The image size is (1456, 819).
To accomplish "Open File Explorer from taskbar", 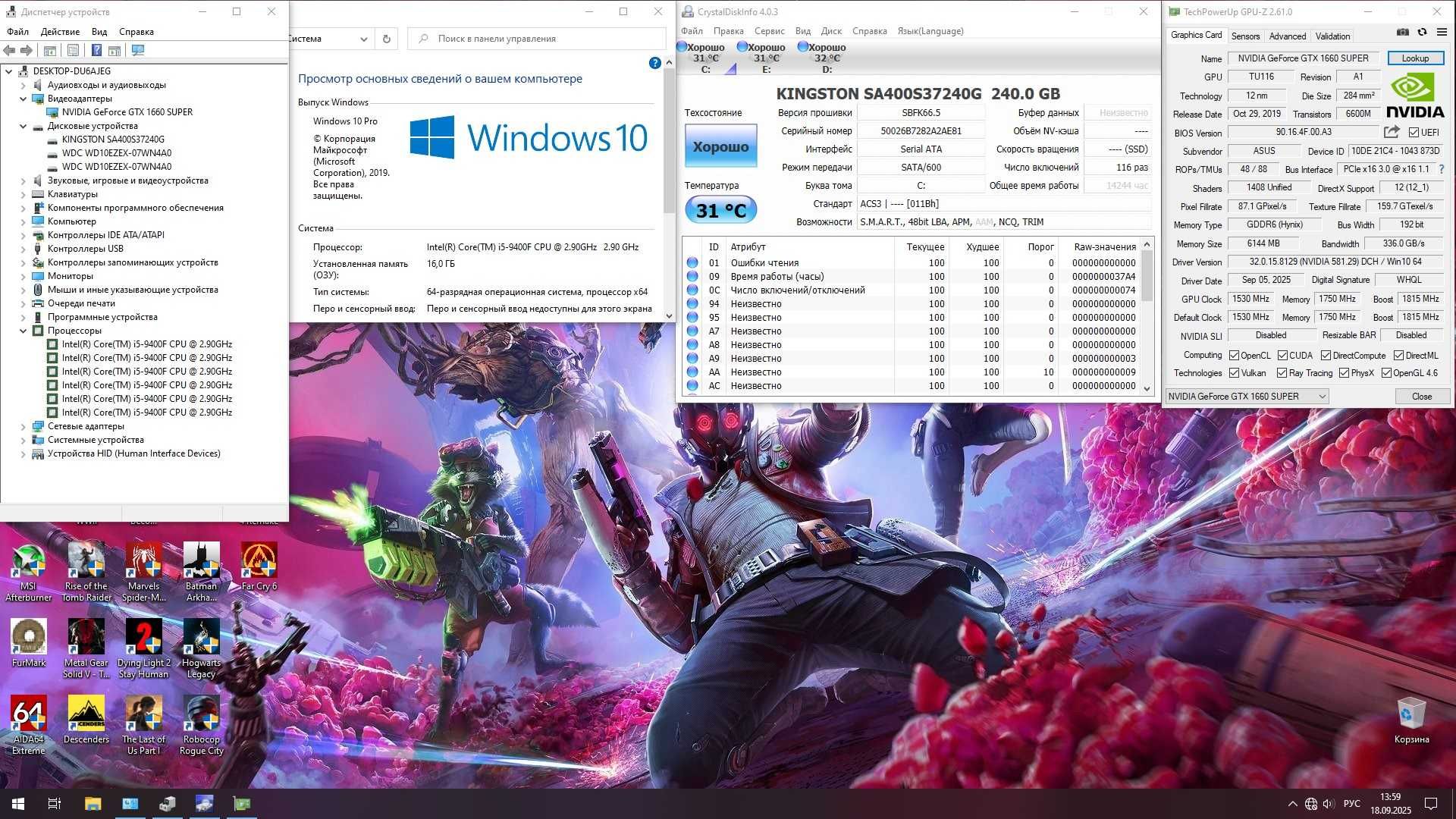I will (x=93, y=803).
